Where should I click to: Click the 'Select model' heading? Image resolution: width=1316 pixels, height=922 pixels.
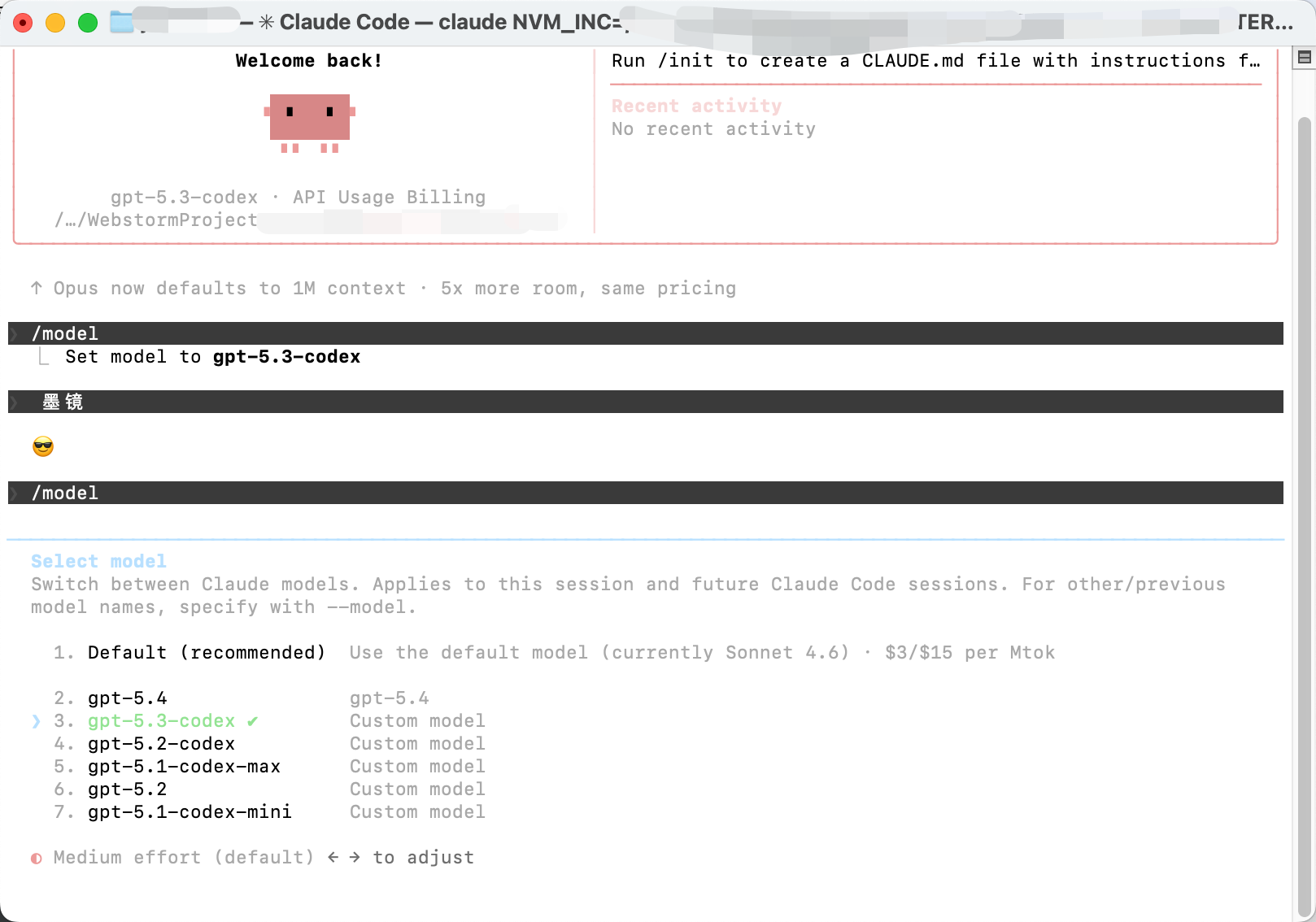(98, 561)
